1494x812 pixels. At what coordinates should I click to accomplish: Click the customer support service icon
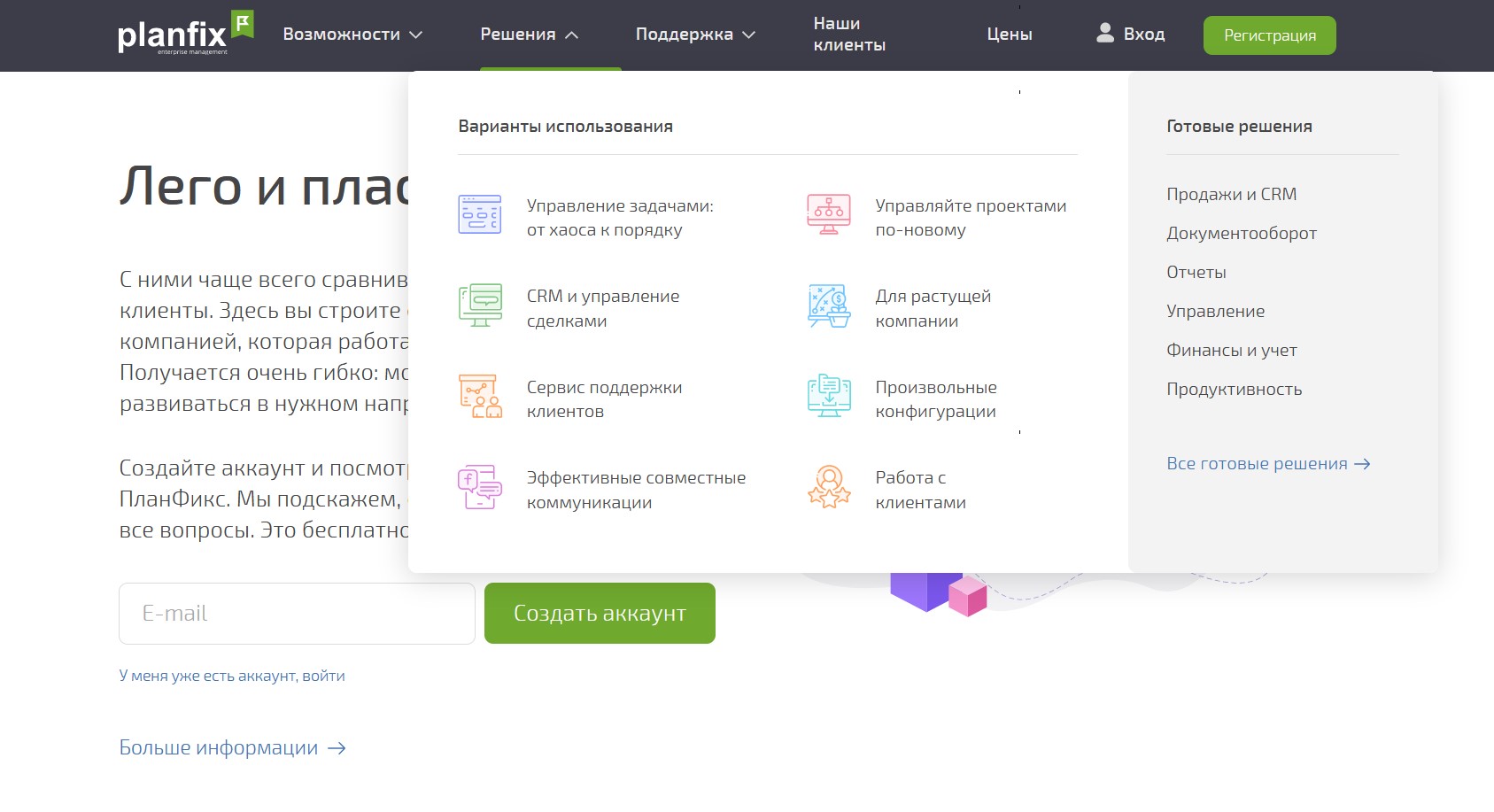click(480, 397)
